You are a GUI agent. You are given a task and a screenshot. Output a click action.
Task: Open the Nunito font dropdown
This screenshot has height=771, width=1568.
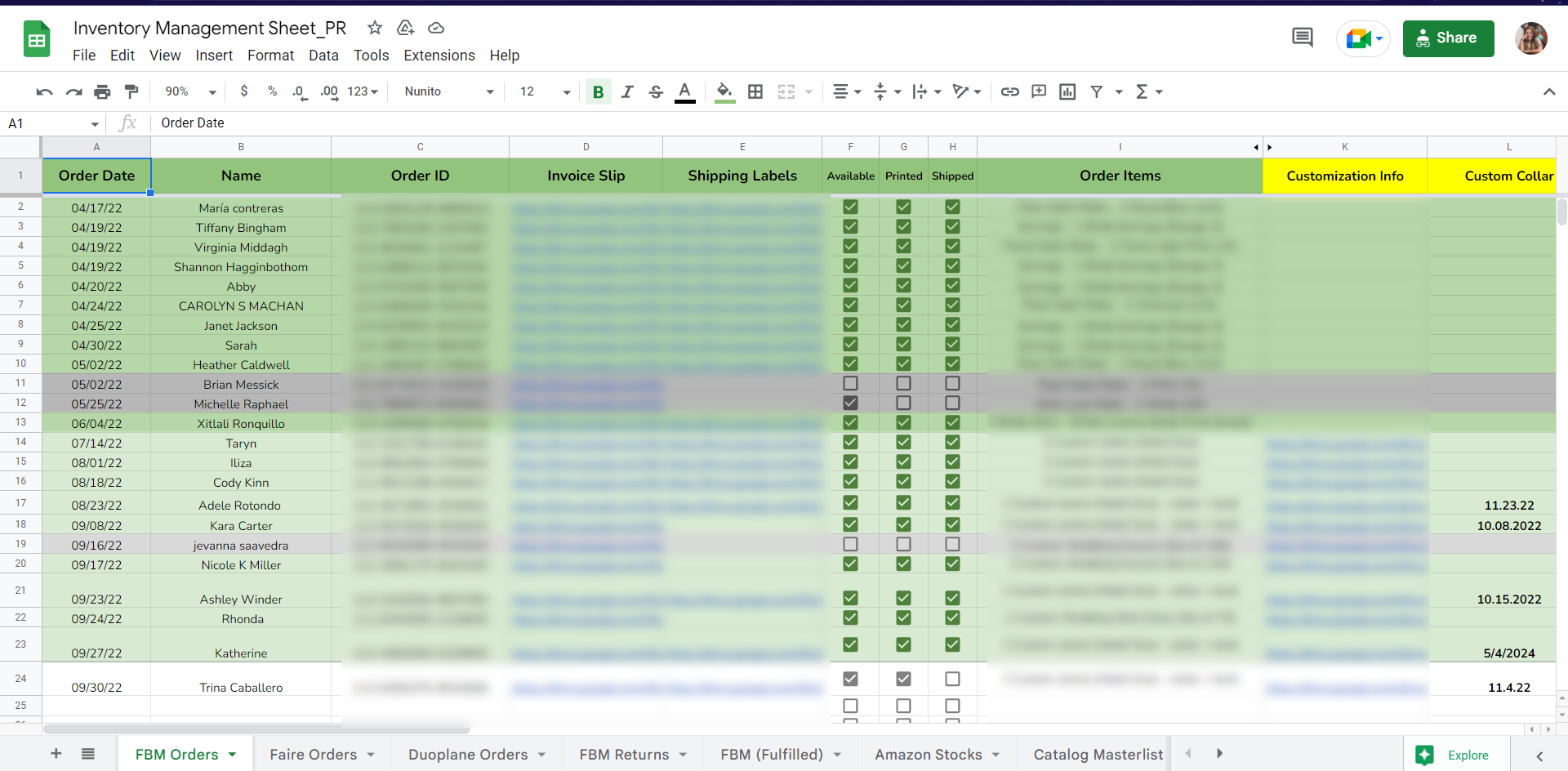point(449,91)
